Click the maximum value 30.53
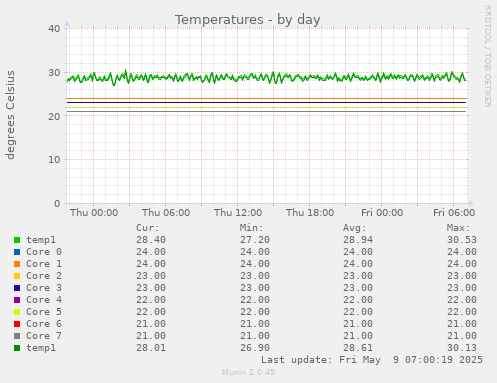 [462, 240]
